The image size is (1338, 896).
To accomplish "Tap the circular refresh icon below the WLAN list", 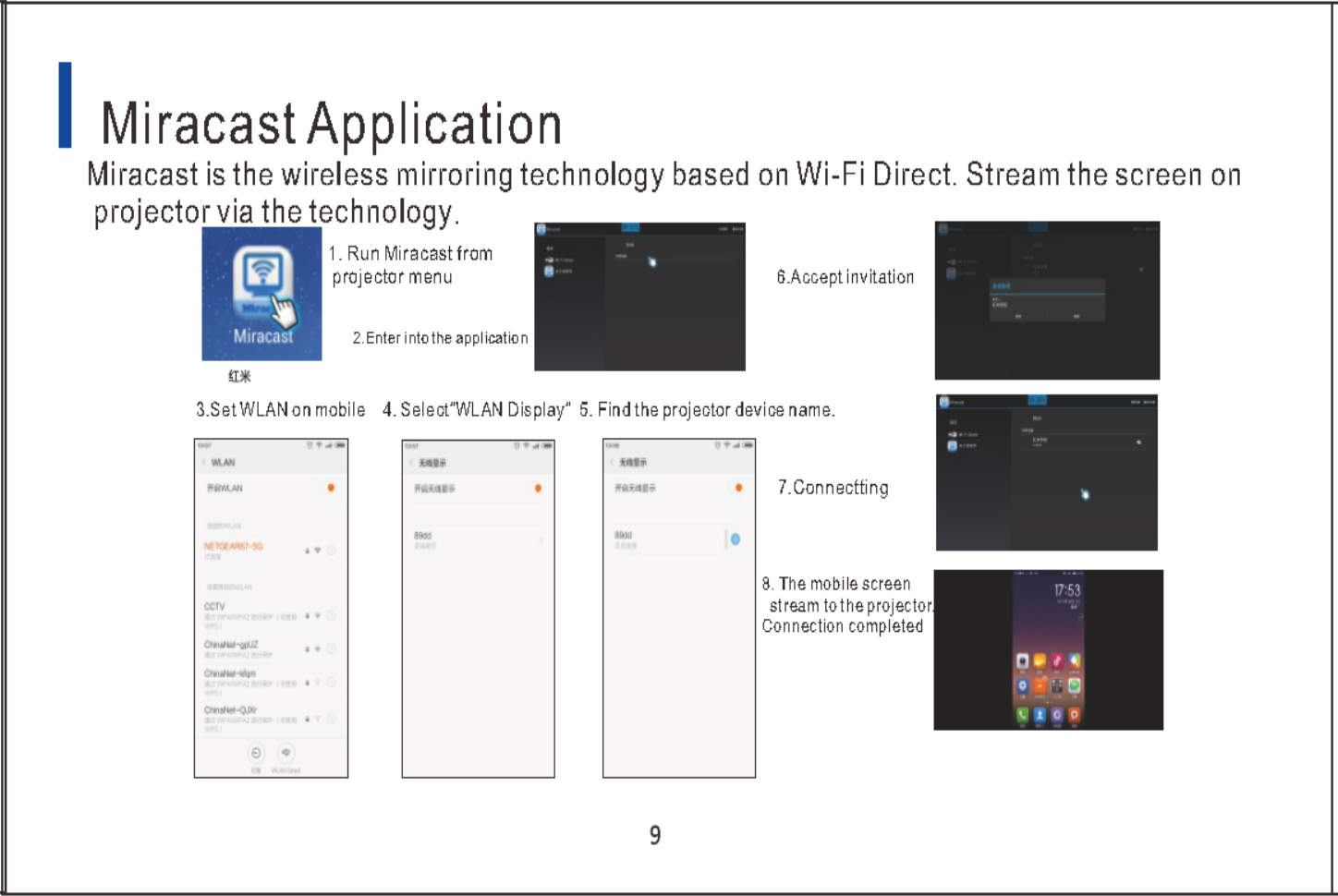I will 256,753.
